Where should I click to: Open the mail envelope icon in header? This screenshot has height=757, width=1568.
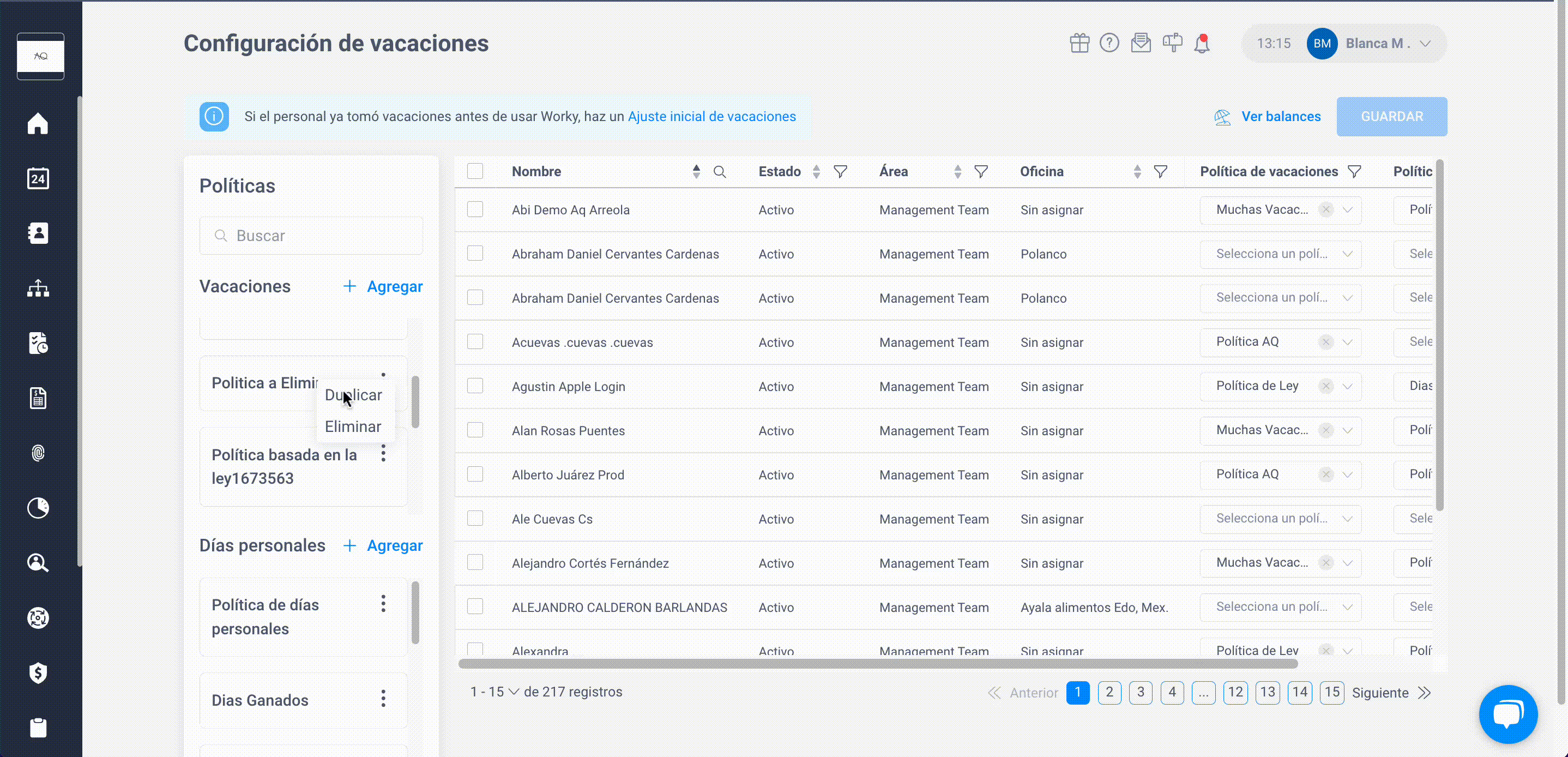(1141, 43)
